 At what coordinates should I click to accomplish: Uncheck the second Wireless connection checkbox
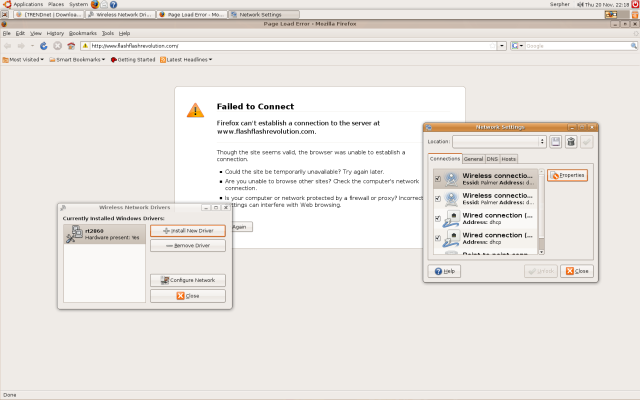[438, 199]
